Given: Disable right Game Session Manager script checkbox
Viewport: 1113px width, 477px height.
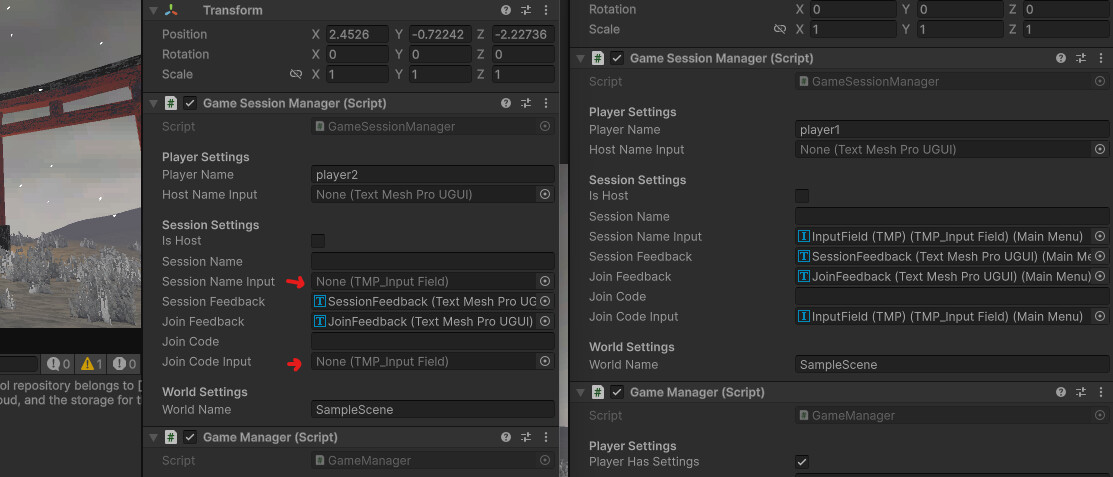Looking at the screenshot, I should (x=617, y=59).
